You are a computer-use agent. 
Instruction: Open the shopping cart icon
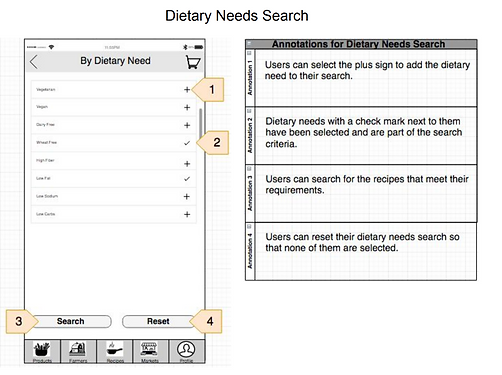[x=193, y=62]
